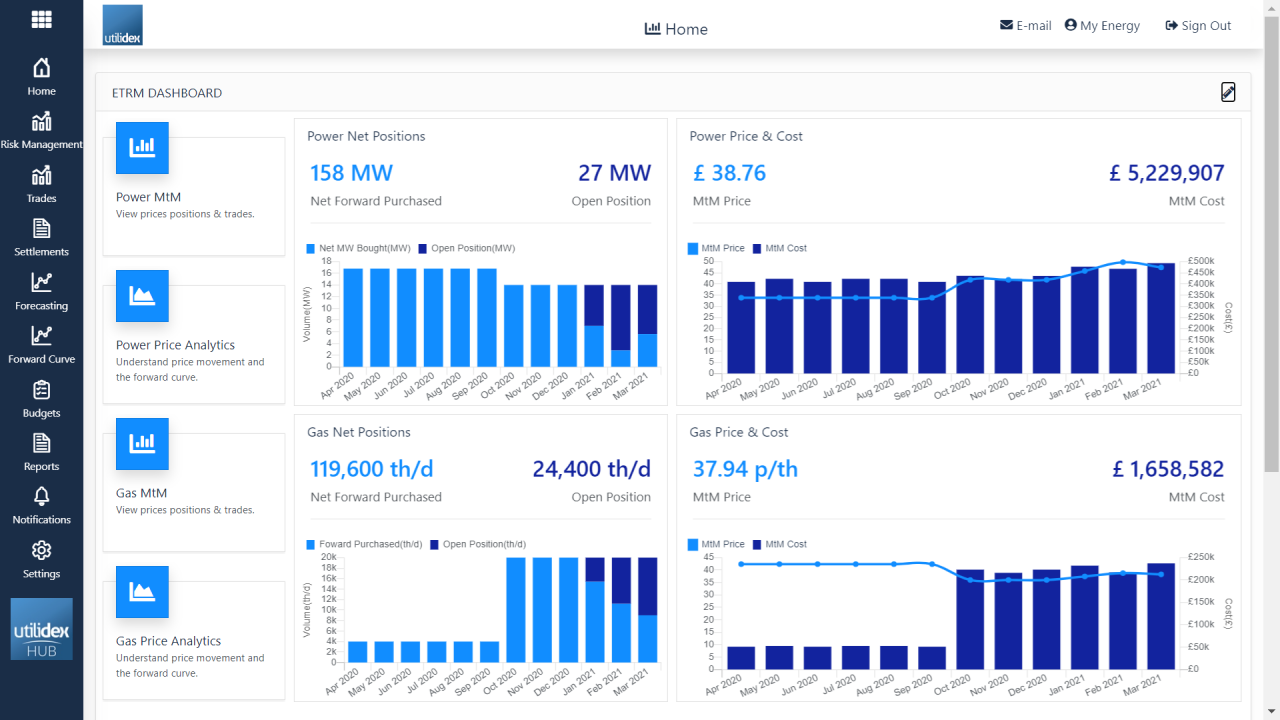1280x720 pixels.
Task: Select the Home tab in the top bar
Action: [676, 29]
